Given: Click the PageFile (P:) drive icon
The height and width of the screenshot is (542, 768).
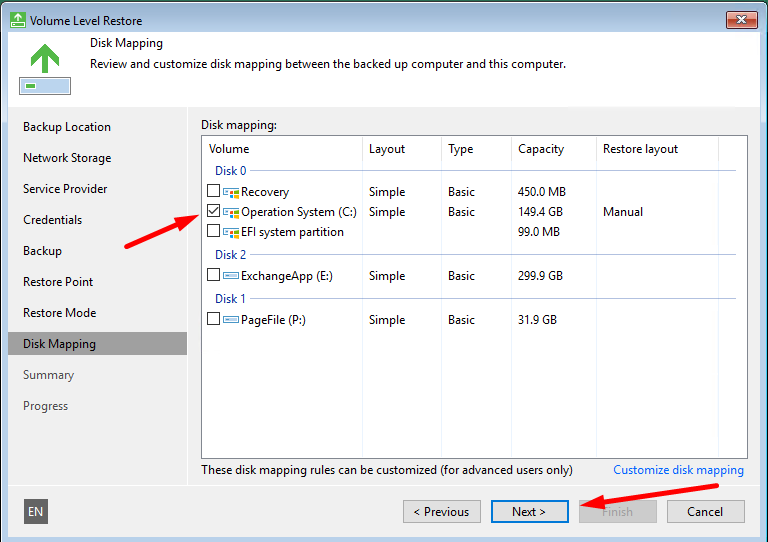Looking at the screenshot, I should (231, 320).
